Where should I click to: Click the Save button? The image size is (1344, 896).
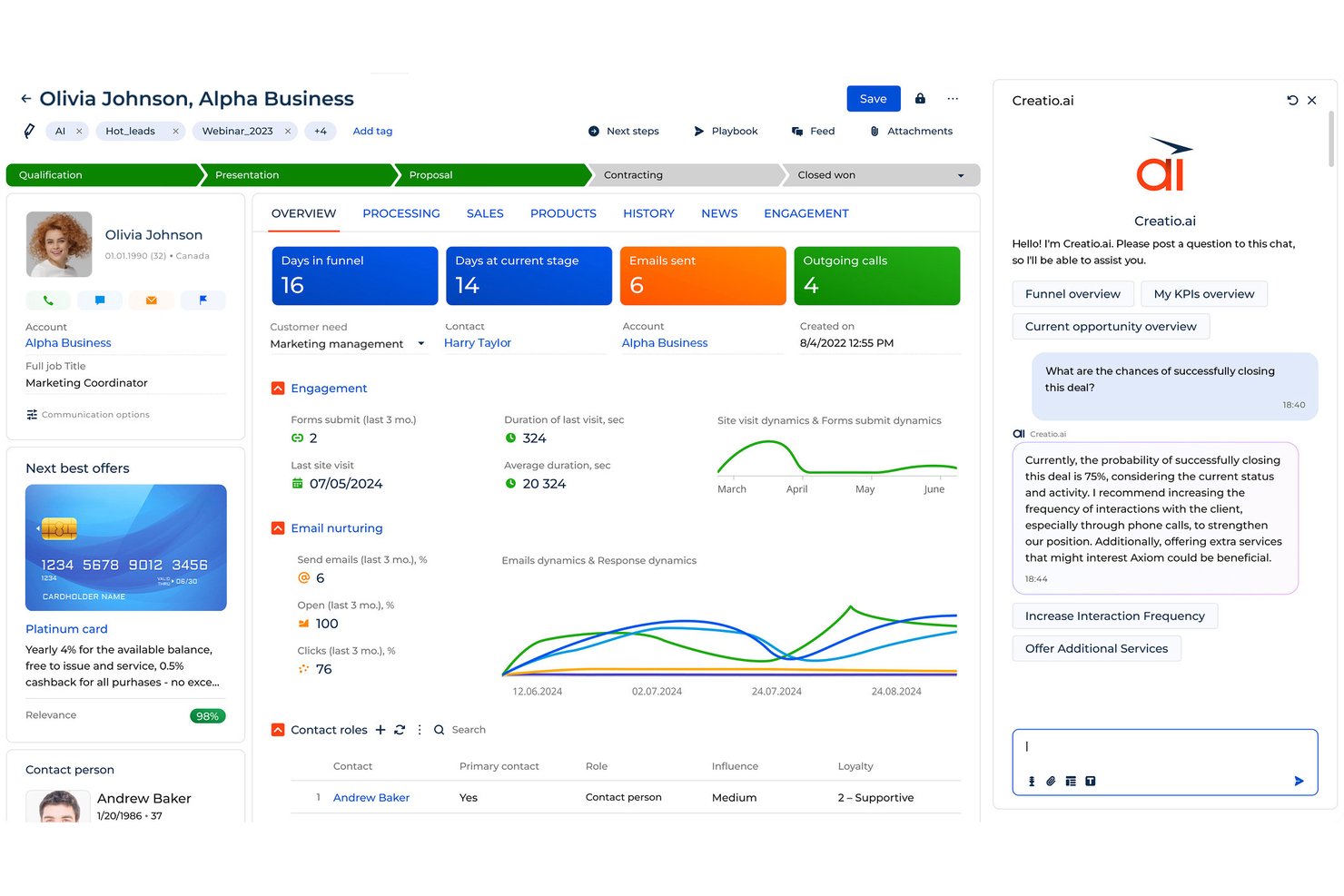pos(874,99)
